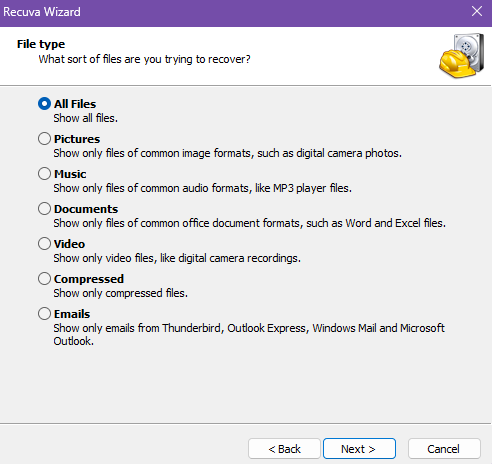Click the File type heading
Image resolution: width=492 pixels, height=464 pixels.
pyautogui.click(x=41, y=44)
